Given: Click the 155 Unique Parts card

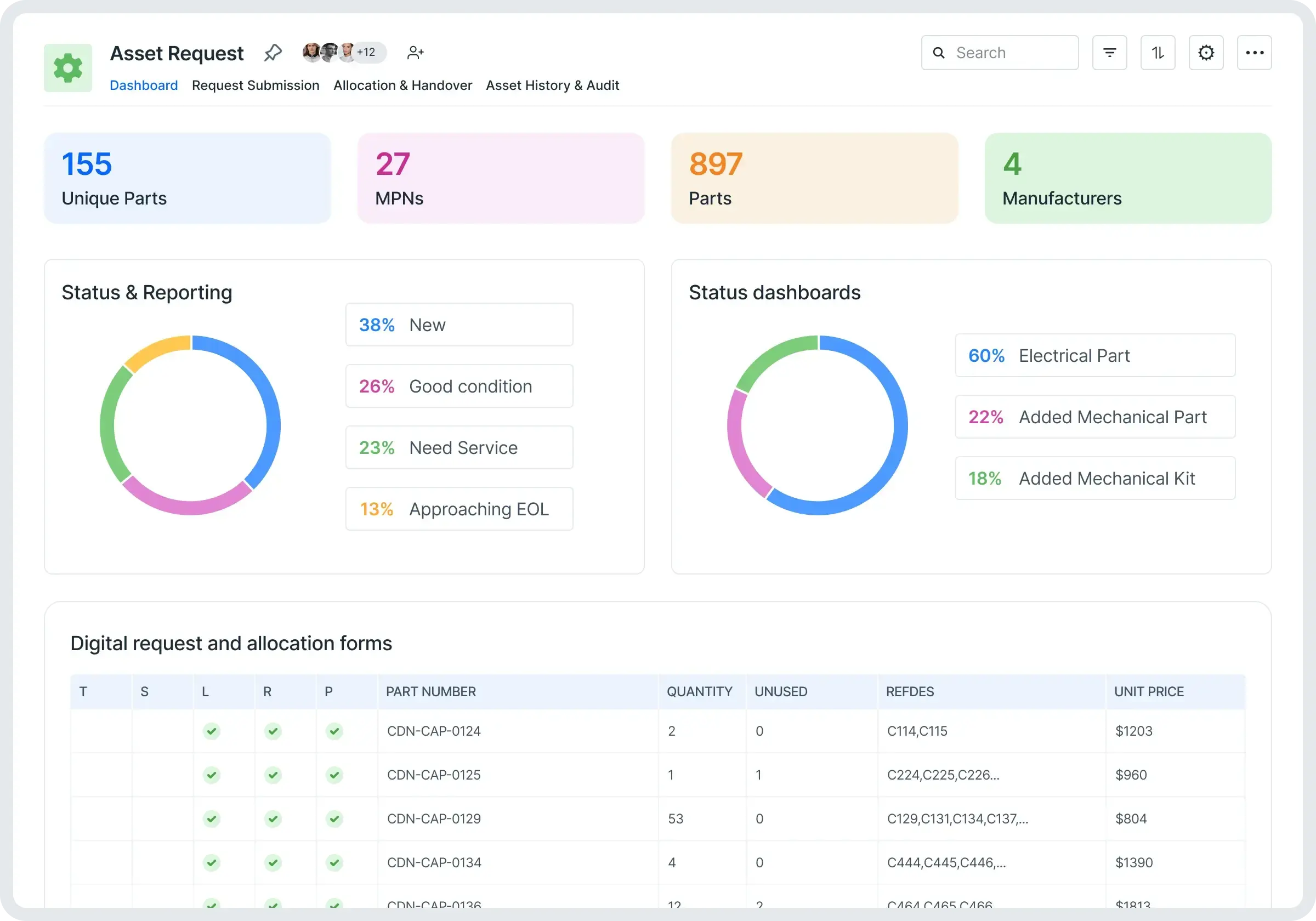Looking at the screenshot, I should (188, 178).
